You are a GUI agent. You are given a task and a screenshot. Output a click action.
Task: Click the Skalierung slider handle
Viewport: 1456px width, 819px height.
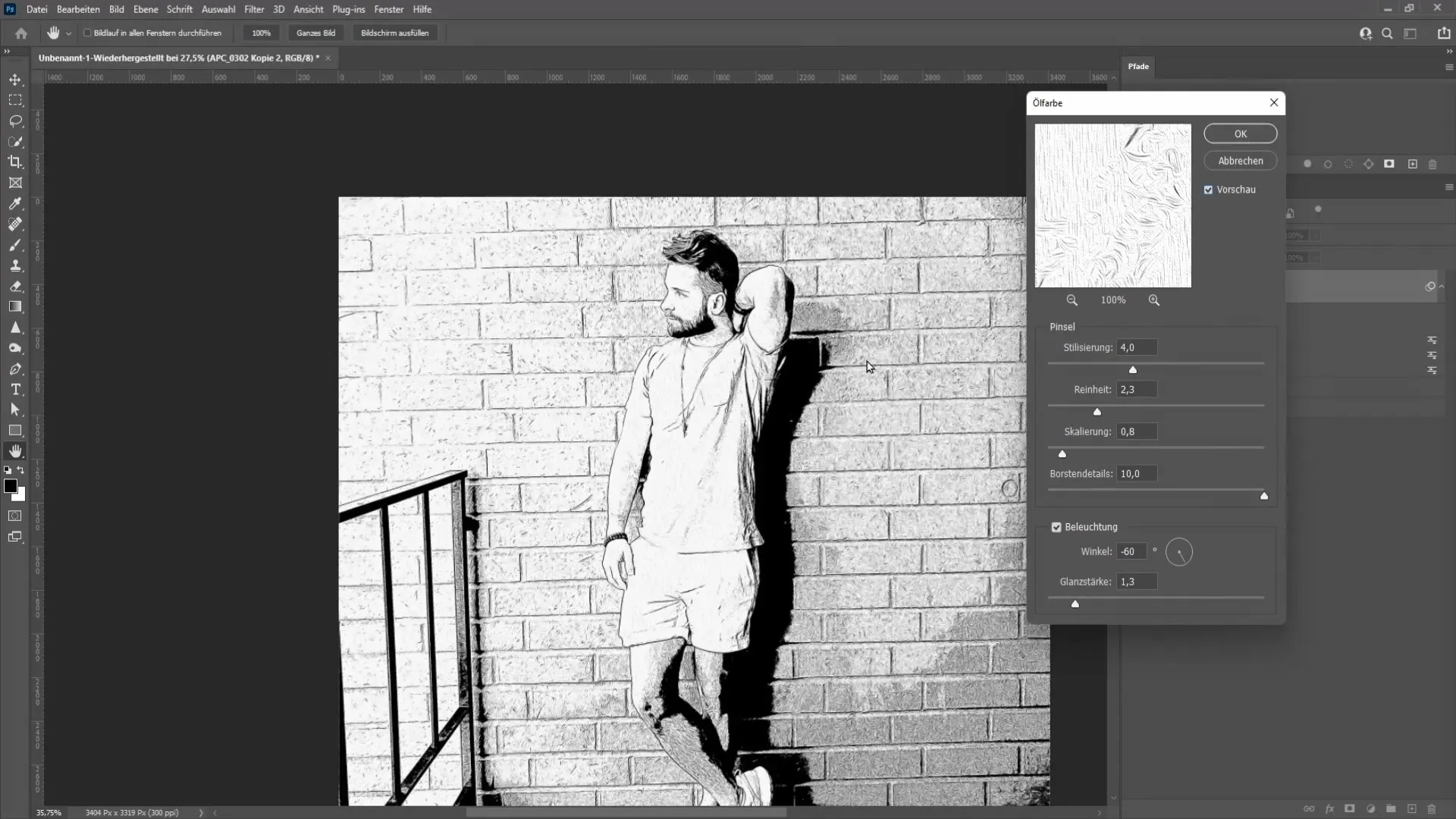[1062, 453]
